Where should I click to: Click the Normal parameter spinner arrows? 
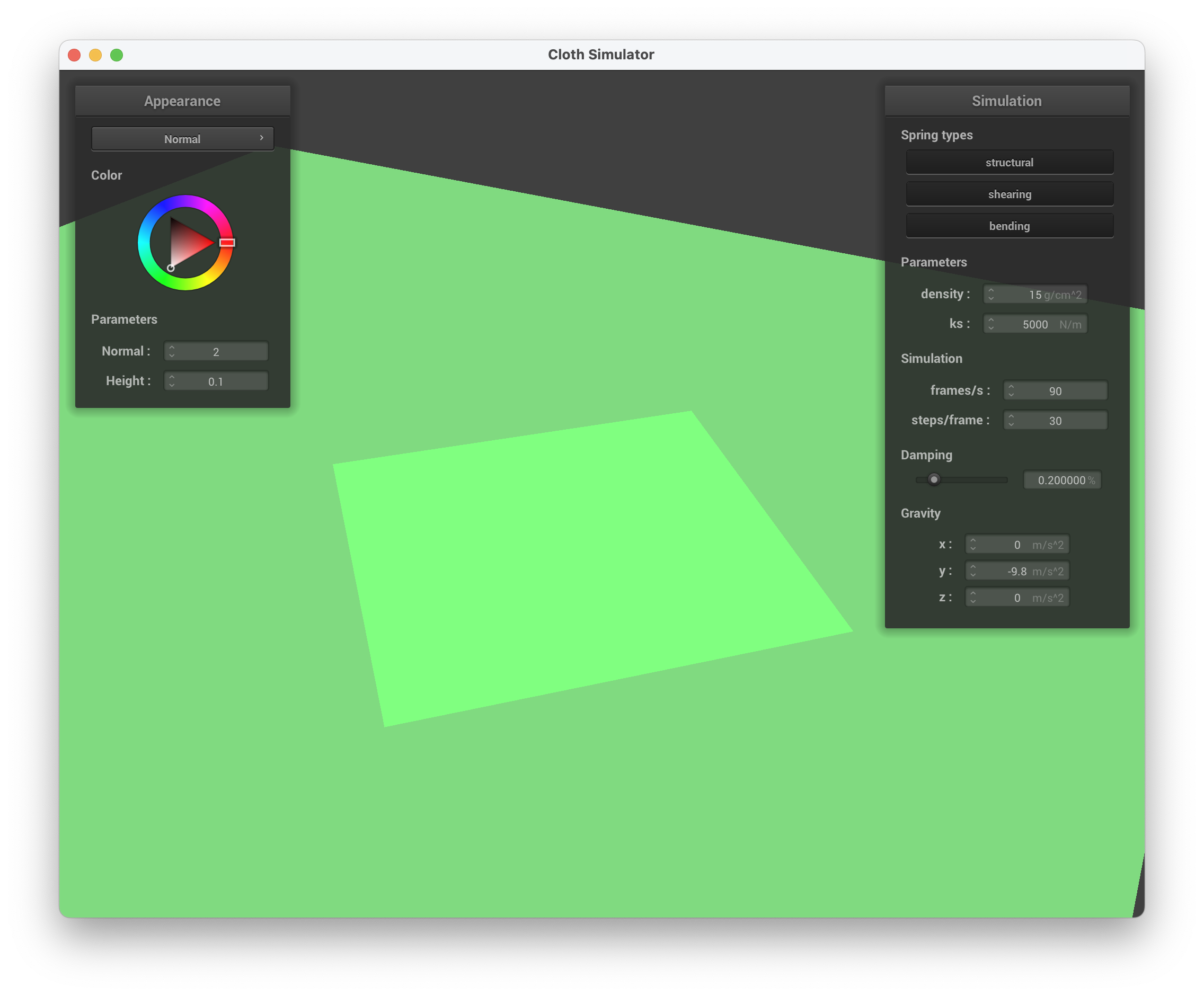tap(171, 351)
